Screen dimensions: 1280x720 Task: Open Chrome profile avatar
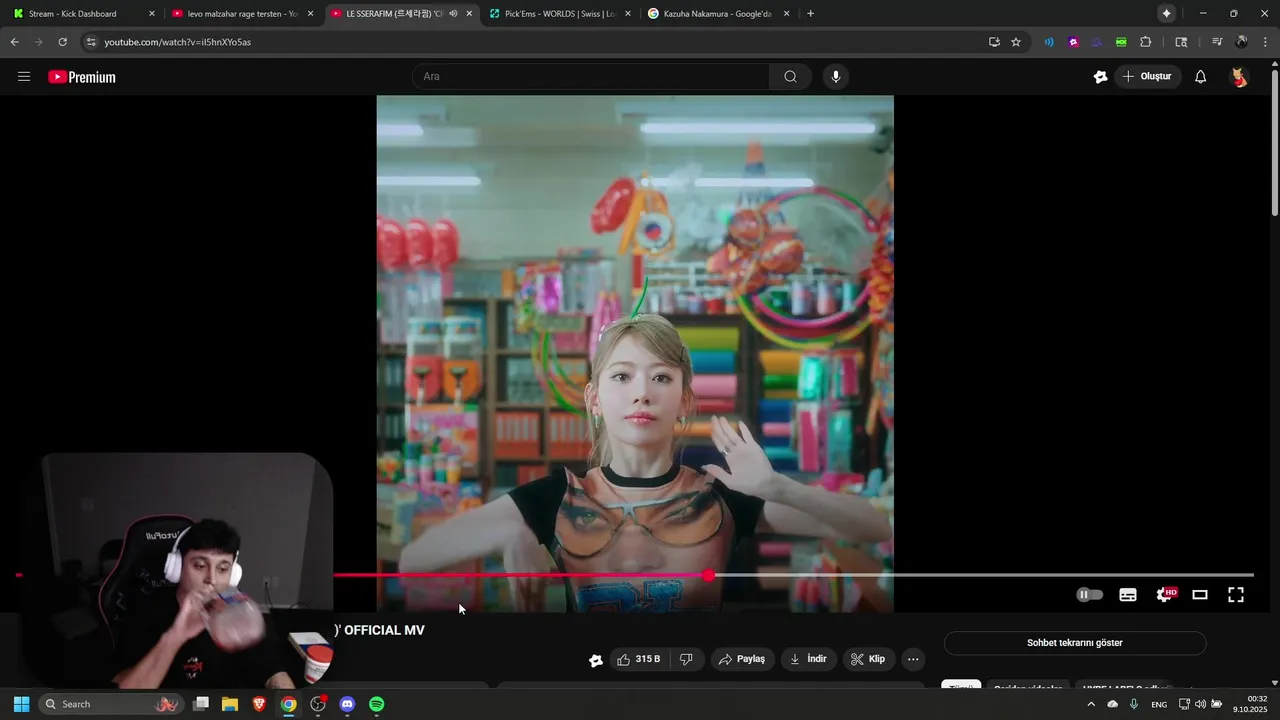pyautogui.click(x=1241, y=42)
